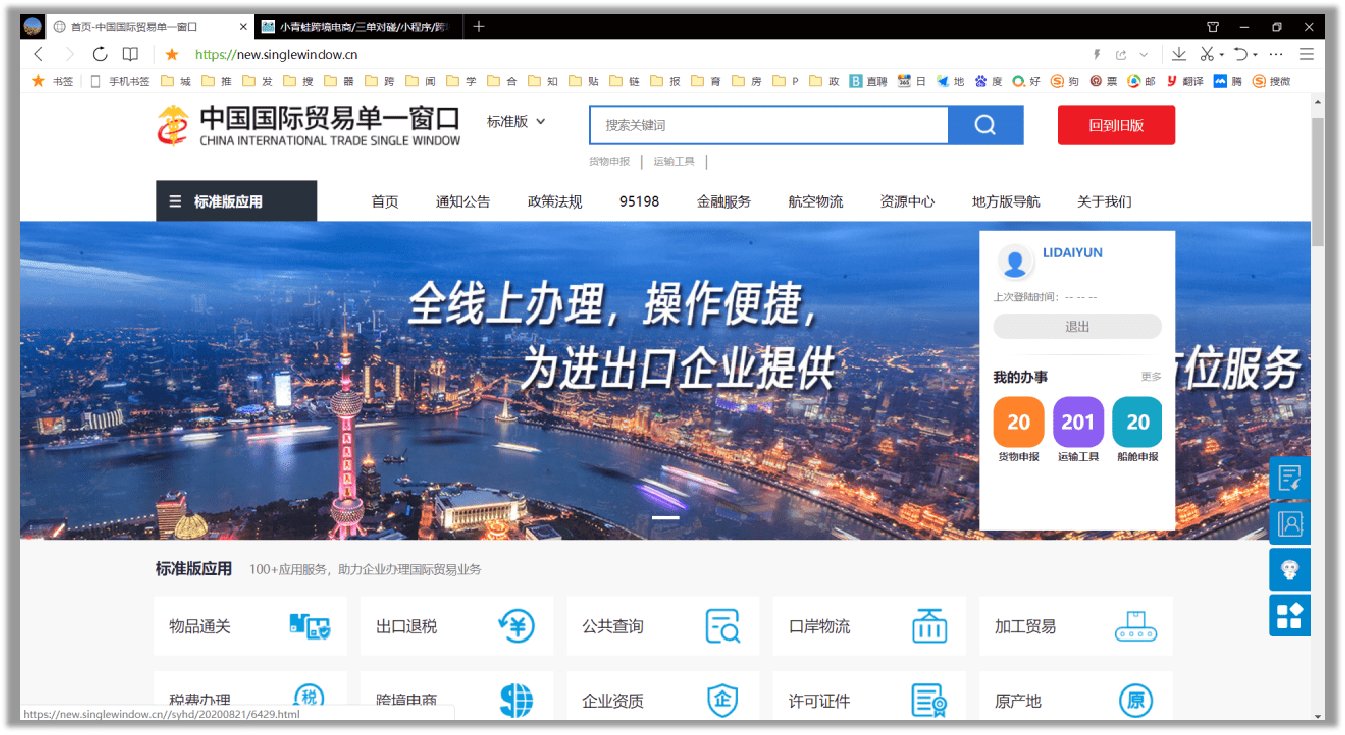Viewport: 1345px width, 735px height.
Task: Open the 口岸物流 service card
Action: click(869, 626)
